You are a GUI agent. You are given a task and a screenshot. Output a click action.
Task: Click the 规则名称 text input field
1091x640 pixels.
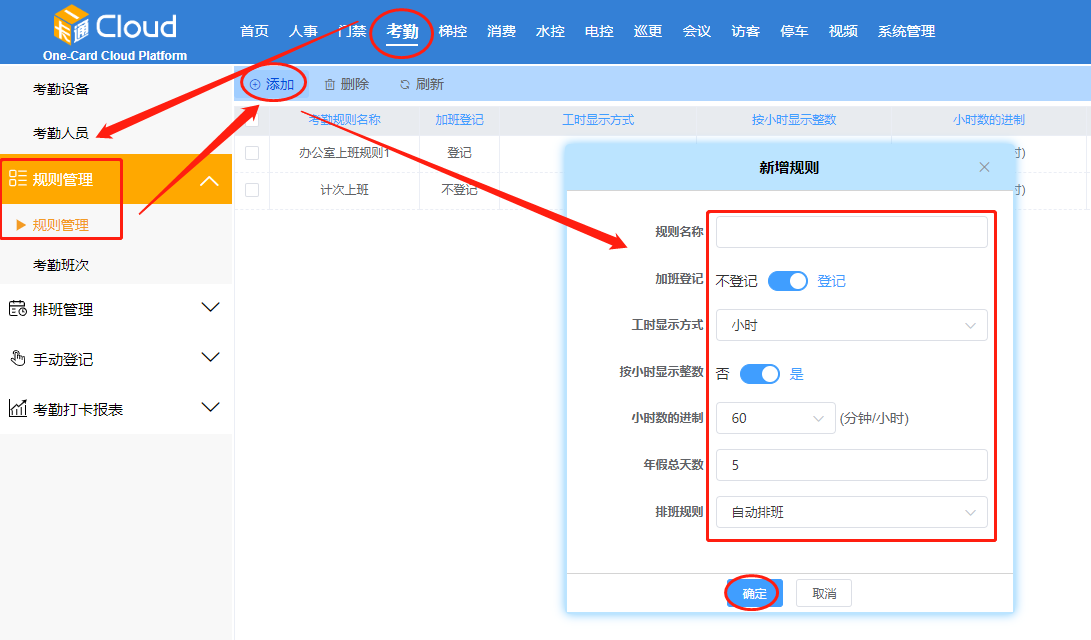tap(851, 232)
